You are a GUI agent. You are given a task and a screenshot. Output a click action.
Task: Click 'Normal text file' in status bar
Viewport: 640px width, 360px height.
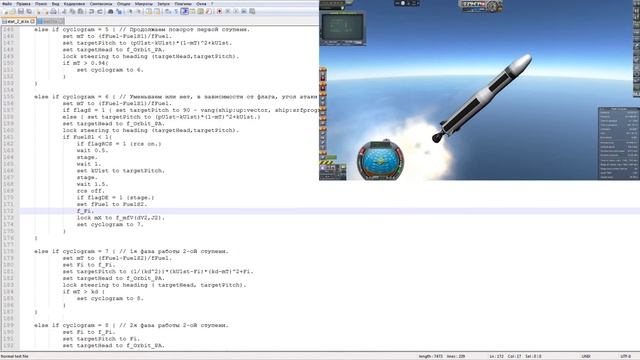[x=15, y=356]
